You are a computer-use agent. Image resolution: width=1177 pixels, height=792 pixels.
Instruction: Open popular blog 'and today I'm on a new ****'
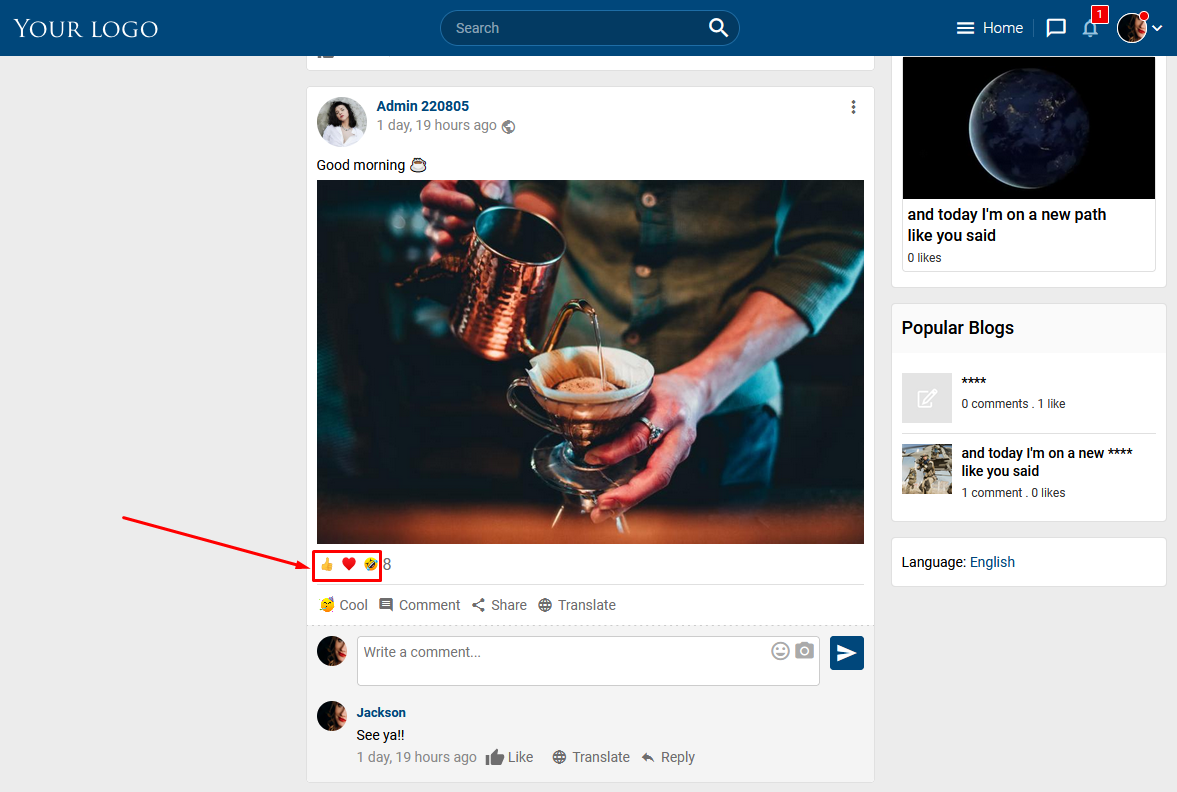(1047, 462)
